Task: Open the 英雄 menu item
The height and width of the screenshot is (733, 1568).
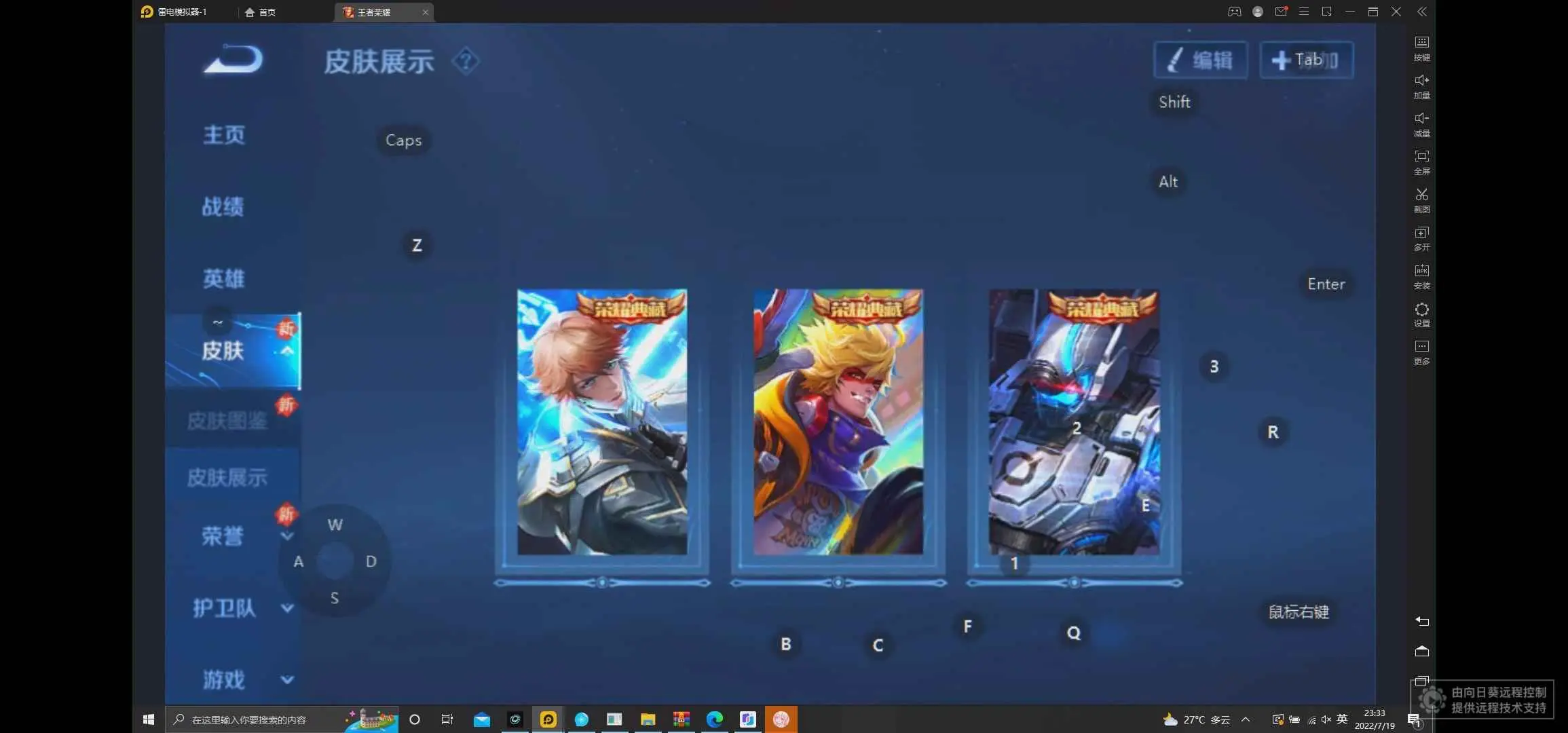Action: click(224, 278)
